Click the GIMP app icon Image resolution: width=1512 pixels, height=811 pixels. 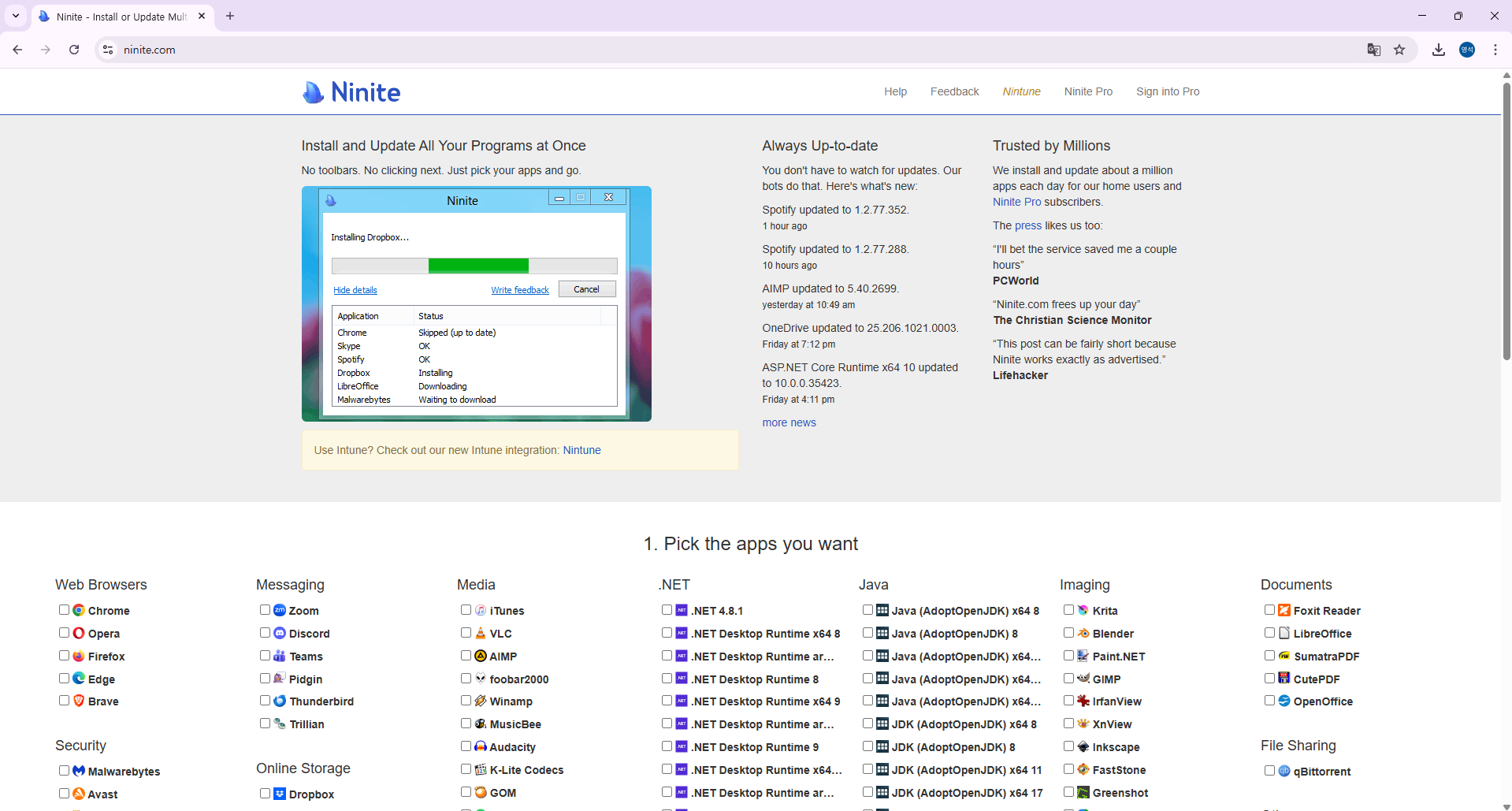click(1083, 679)
